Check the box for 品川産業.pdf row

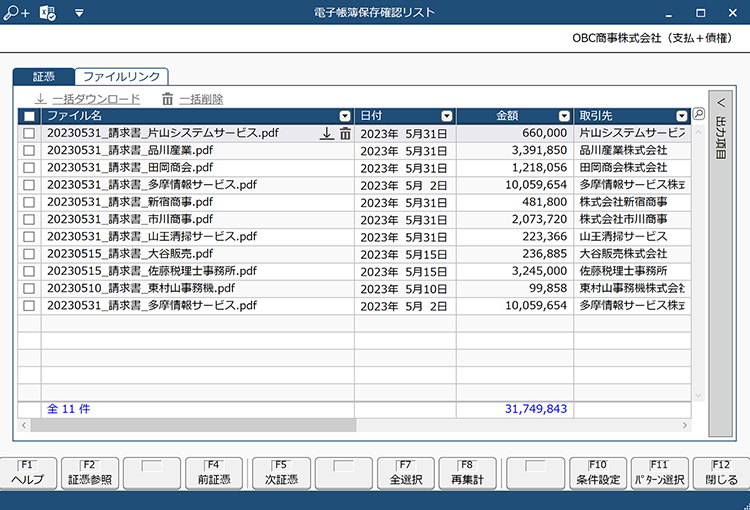(x=29, y=151)
